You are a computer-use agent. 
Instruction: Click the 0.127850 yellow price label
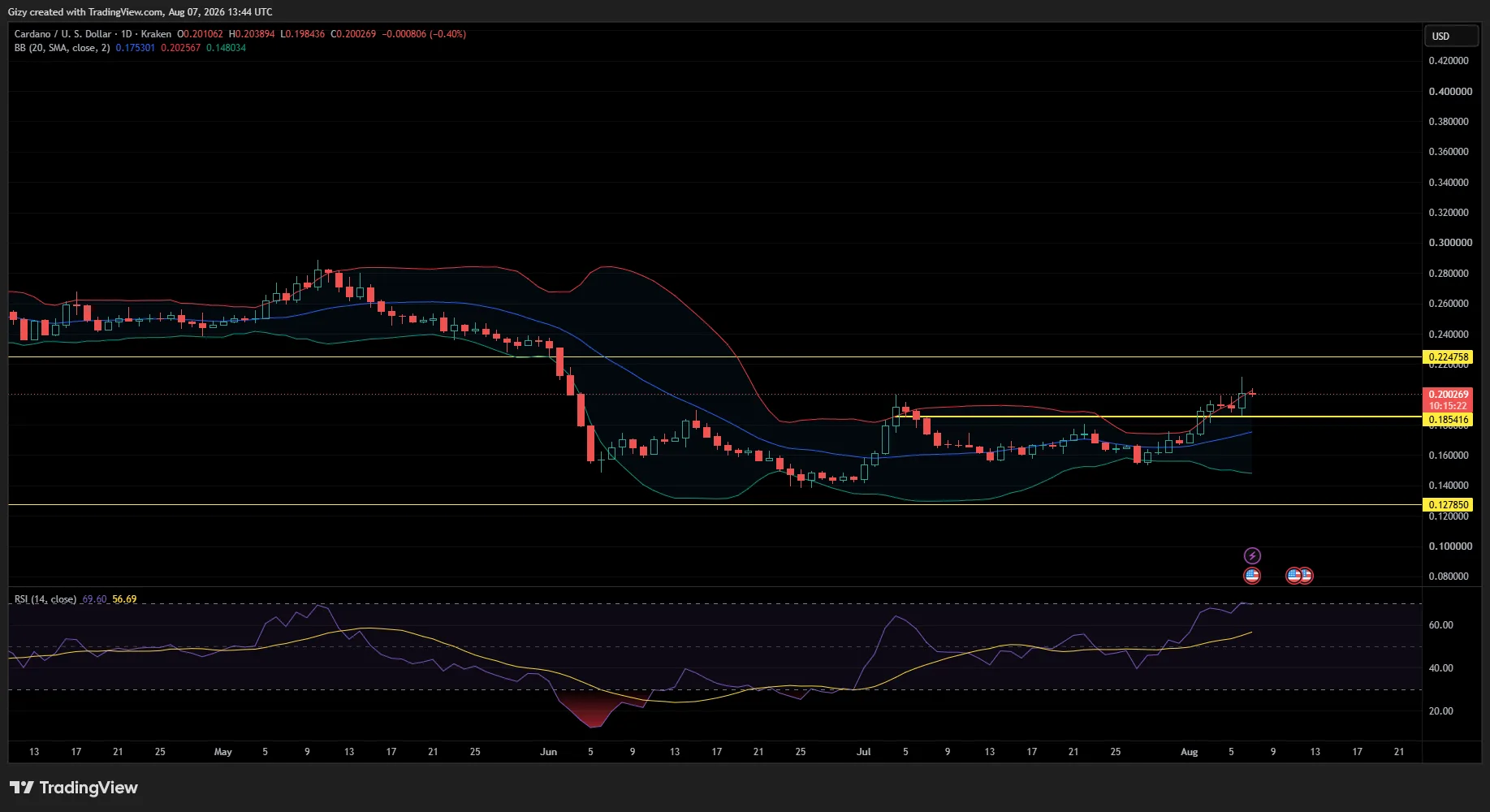(1449, 505)
